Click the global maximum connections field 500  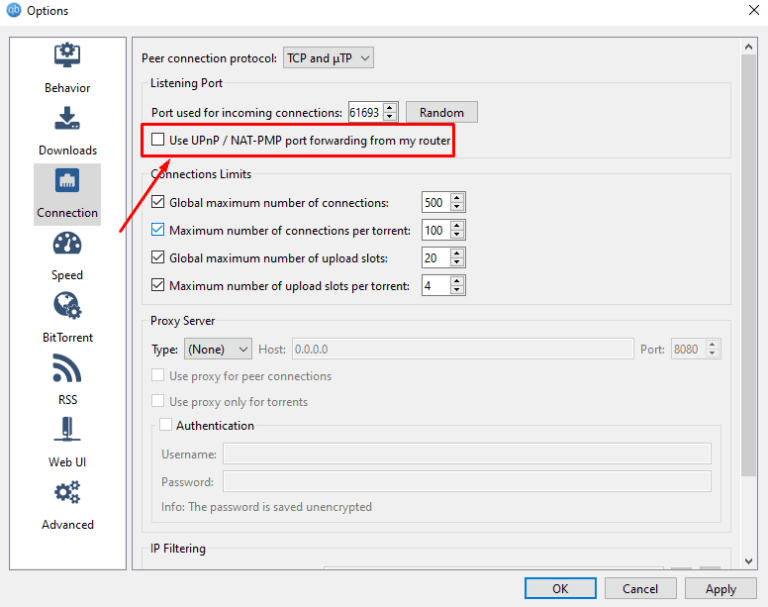436,202
